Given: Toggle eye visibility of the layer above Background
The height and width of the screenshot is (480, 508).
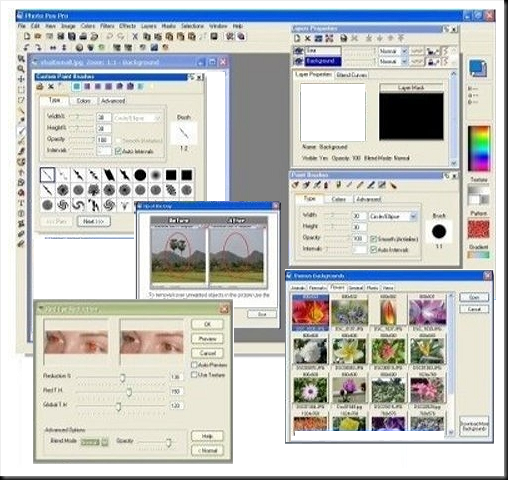Looking at the screenshot, I should (298, 51).
